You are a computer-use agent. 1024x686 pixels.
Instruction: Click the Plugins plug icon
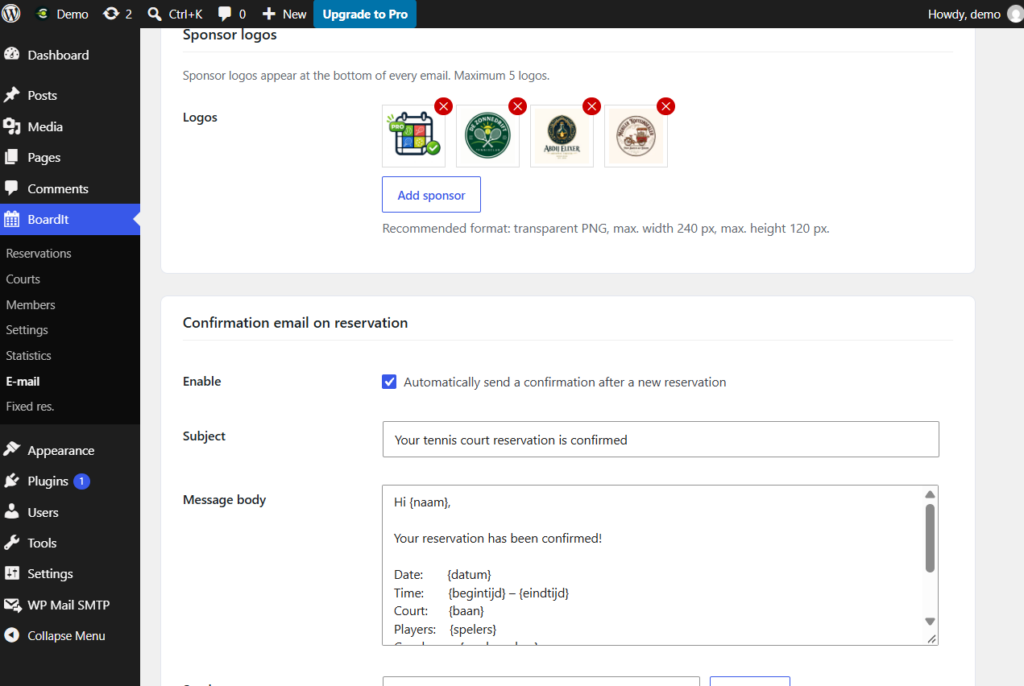[x=12, y=481]
